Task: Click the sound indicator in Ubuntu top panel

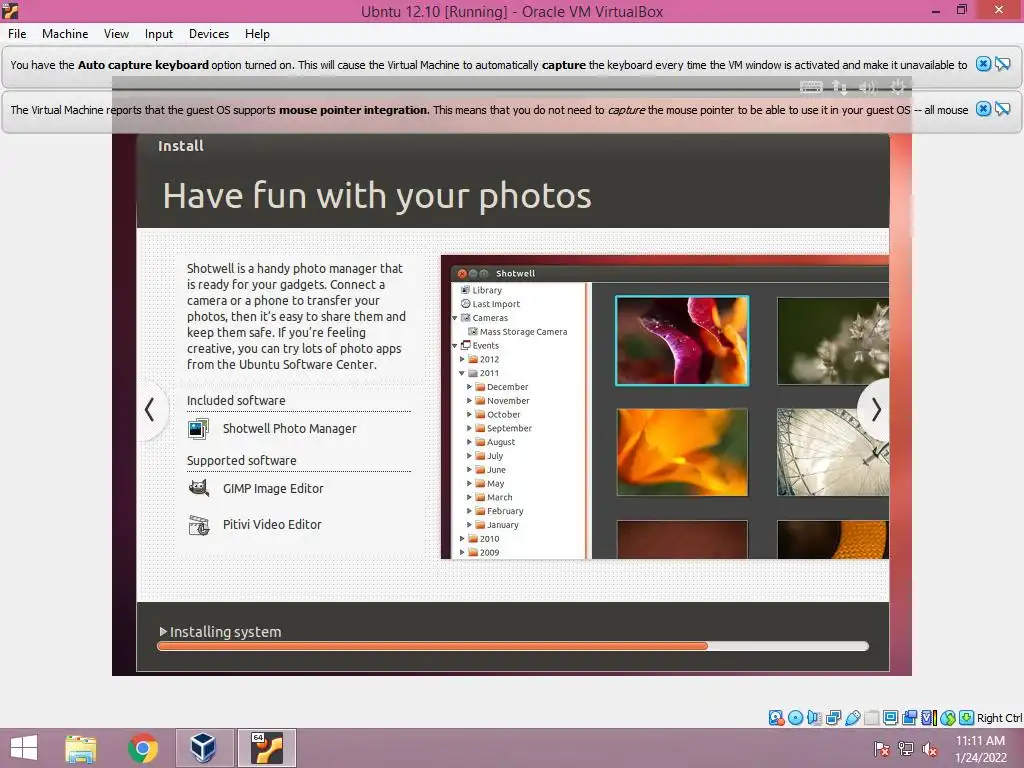Action: pos(868,86)
